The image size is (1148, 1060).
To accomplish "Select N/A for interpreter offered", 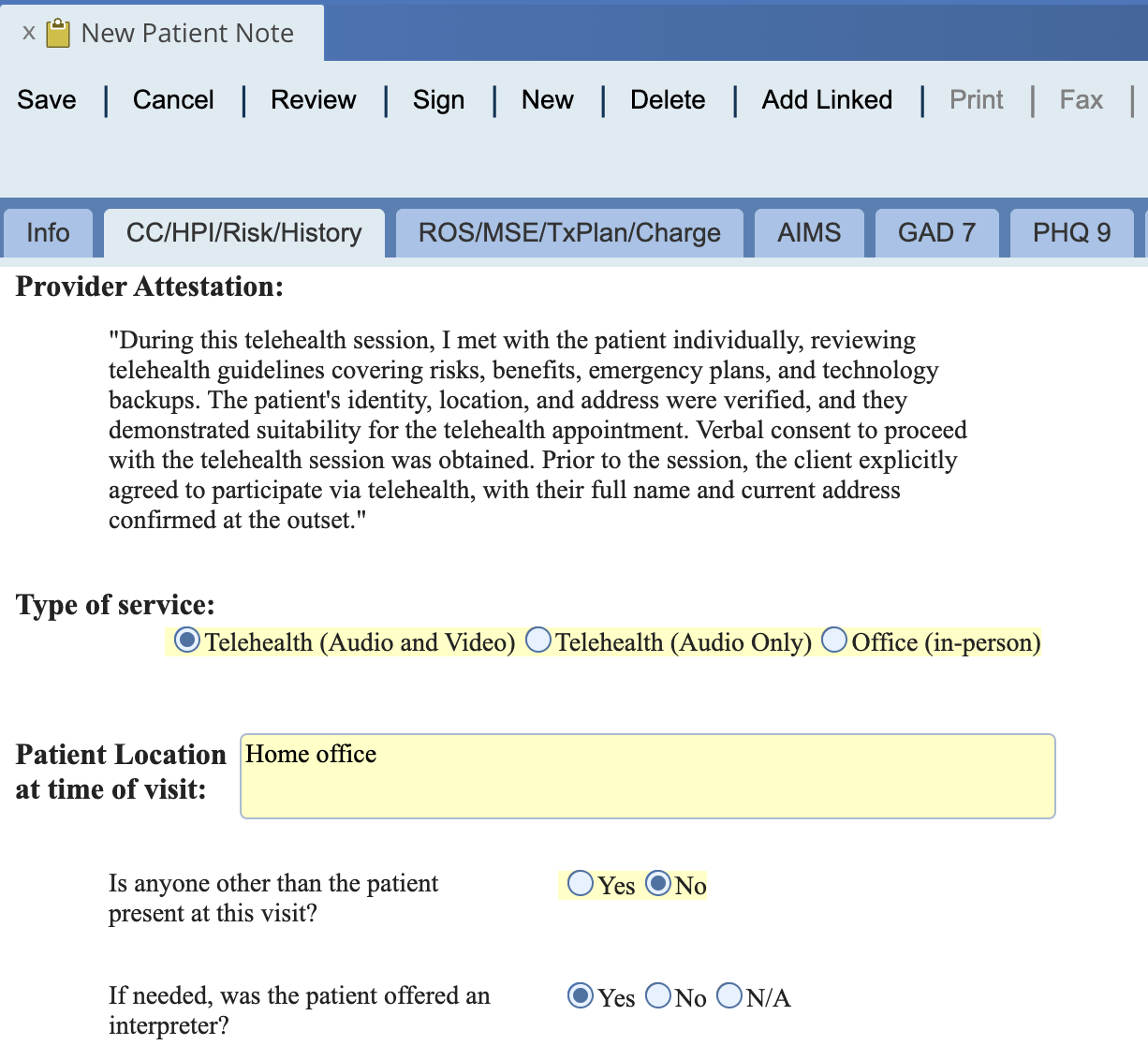I will pyautogui.click(x=729, y=995).
